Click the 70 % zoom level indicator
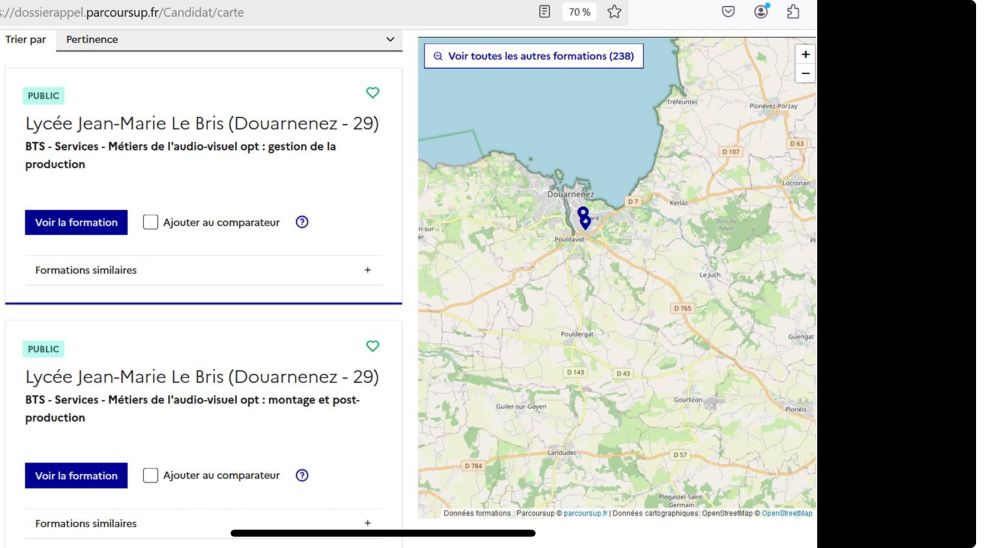The width and height of the screenshot is (1000, 548). 579,12
